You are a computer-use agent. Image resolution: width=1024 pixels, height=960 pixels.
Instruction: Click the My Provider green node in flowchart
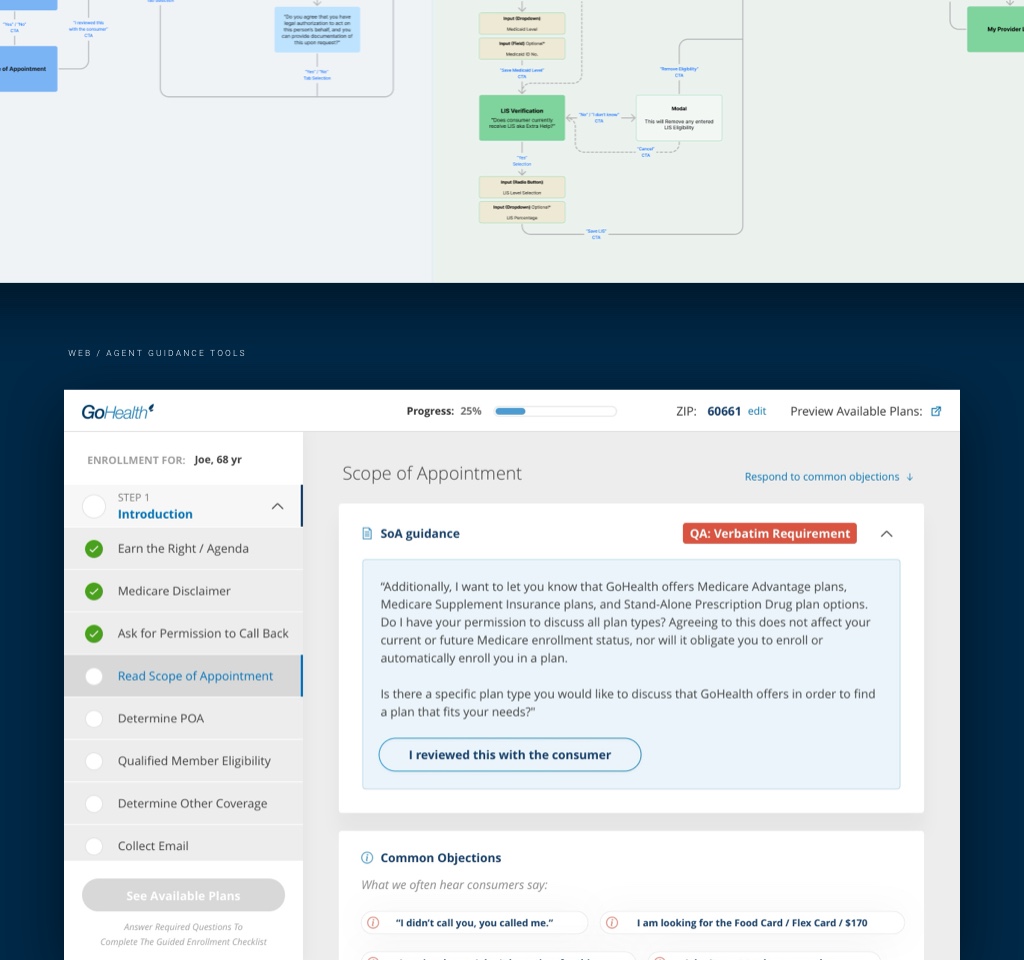(x=995, y=29)
